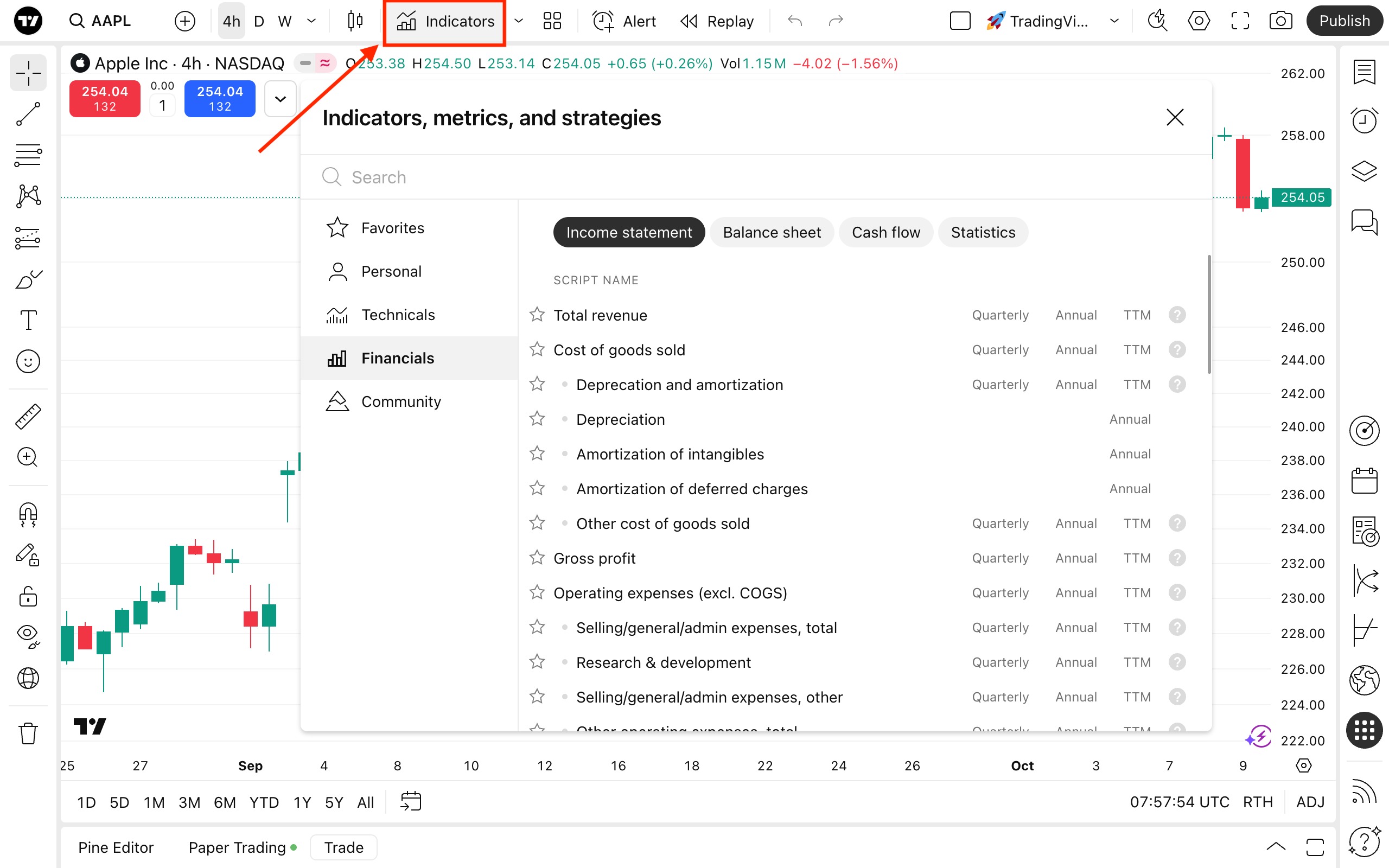Open the chart type candles icon
The width and height of the screenshot is (1389, 868).
[x=355, y=21]
